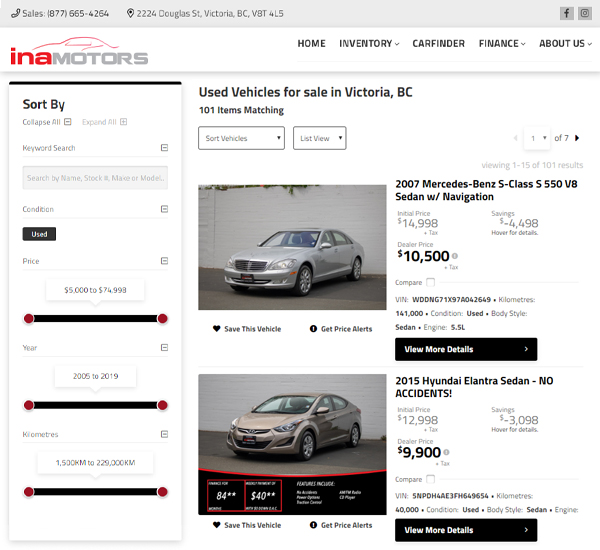Open the Sort Vehicles dropdown
This screenshot has height=550, width=600.
click(x=241, y=138)
